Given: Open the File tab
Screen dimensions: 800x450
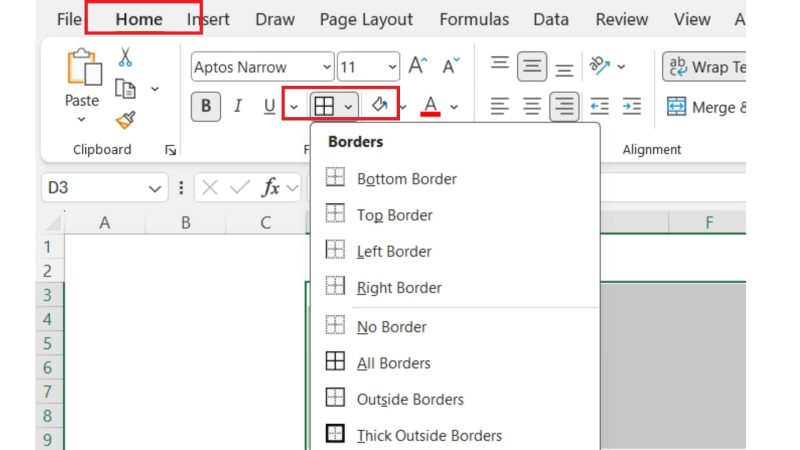Looking at the screenshot, I should tap(69, 19).
